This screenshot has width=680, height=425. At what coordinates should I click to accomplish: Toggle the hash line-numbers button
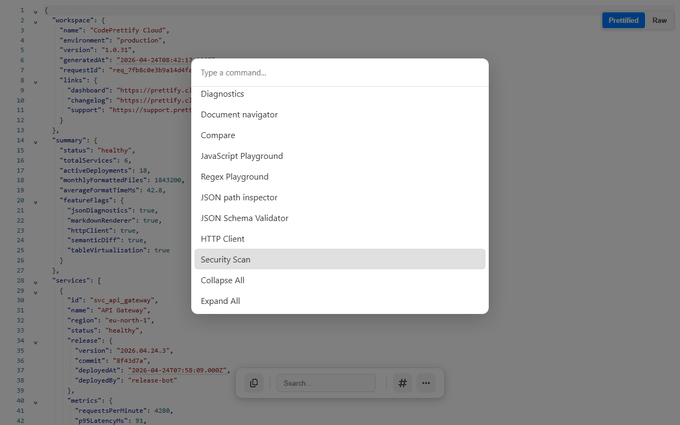coord(402,383)
